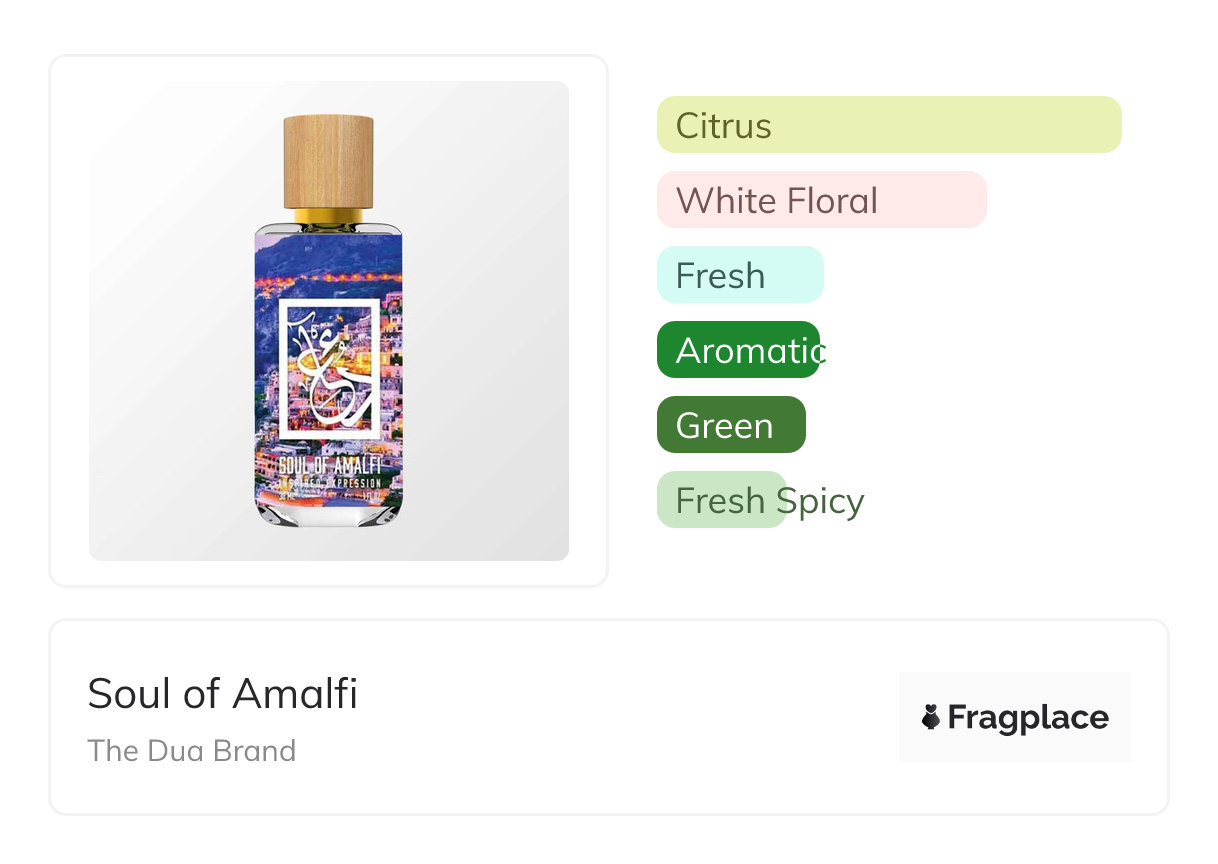Select the Citrus accord bar
The image size is (1218, 864).
click(x=888, y=125)
